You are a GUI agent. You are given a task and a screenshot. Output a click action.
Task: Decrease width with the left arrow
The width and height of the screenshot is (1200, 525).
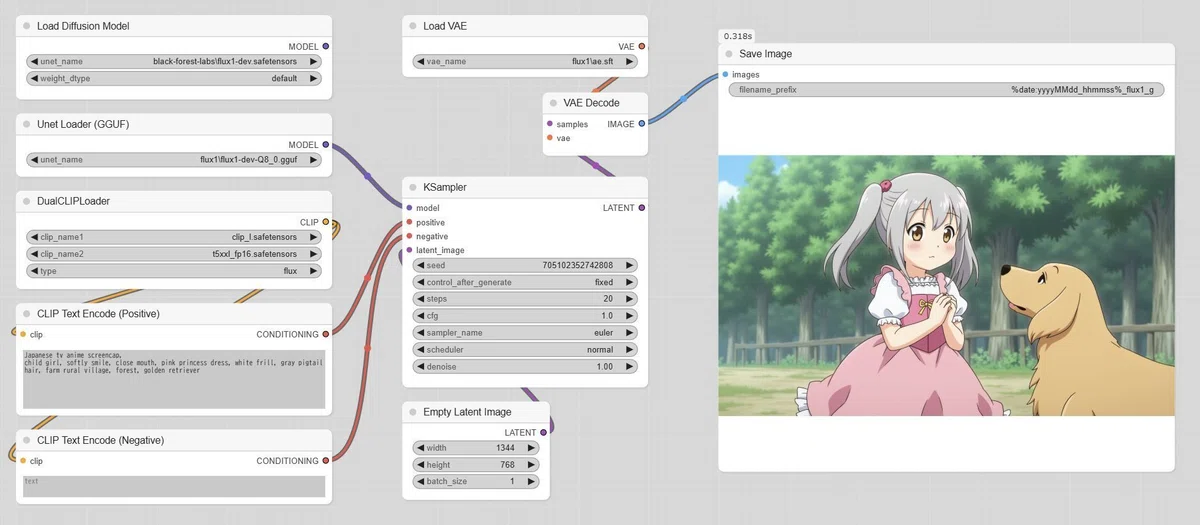(420, 448)
